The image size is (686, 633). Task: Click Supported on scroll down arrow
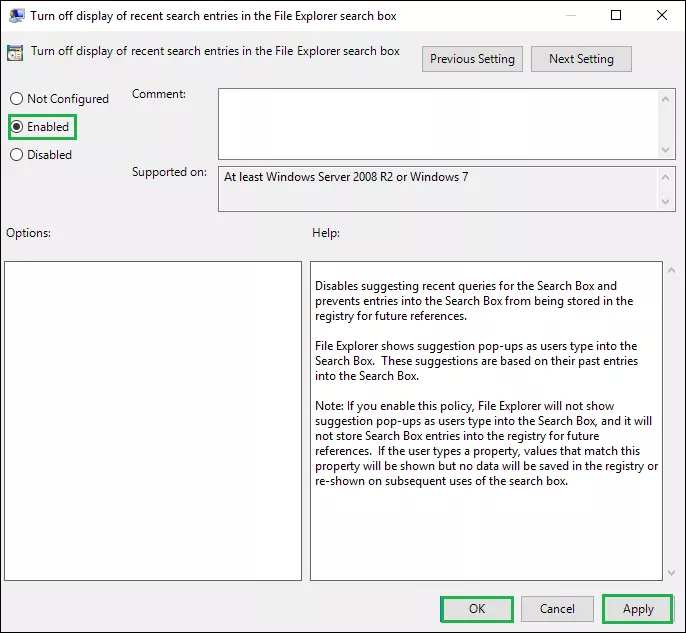[665, 202]
